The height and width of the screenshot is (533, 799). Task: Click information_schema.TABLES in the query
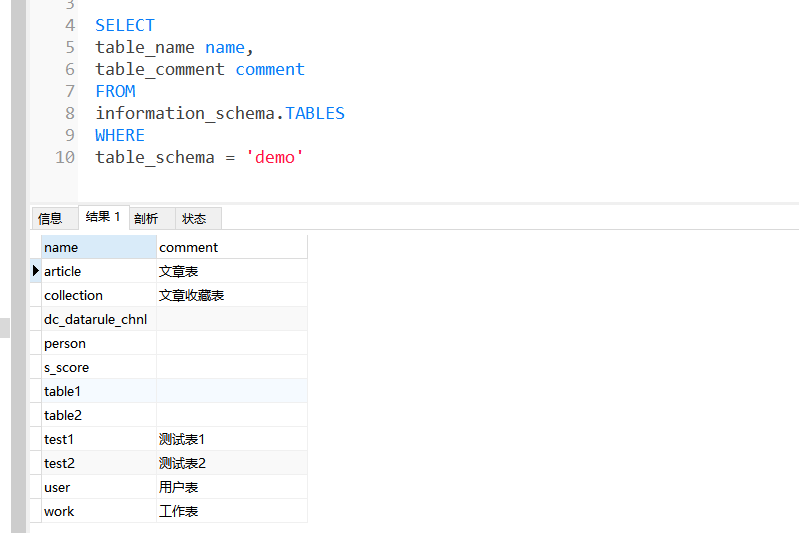[x=220, y=113]
